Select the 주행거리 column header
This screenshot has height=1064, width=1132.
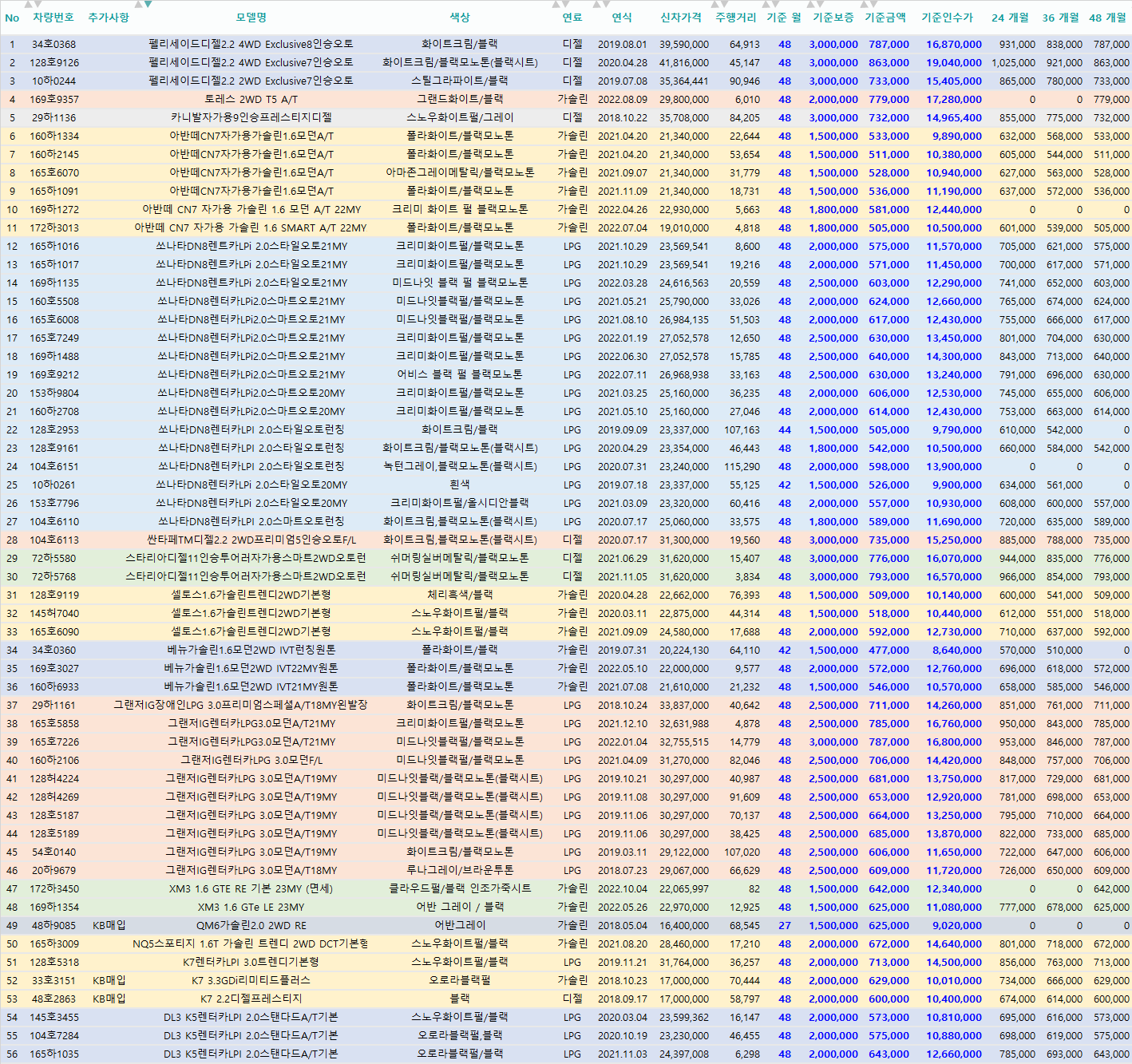coord(735,18)
